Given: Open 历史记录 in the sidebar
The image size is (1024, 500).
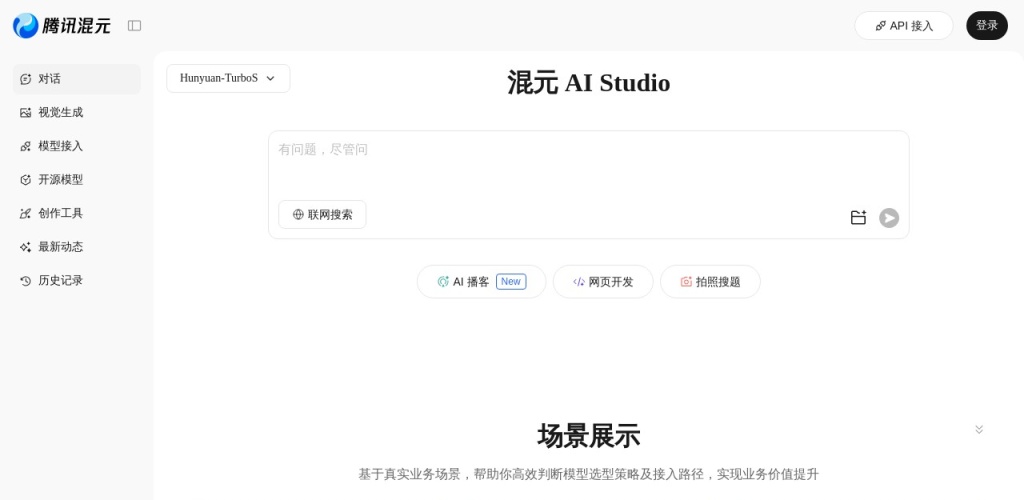Looking at the screenshot, I should click(77, 281).
